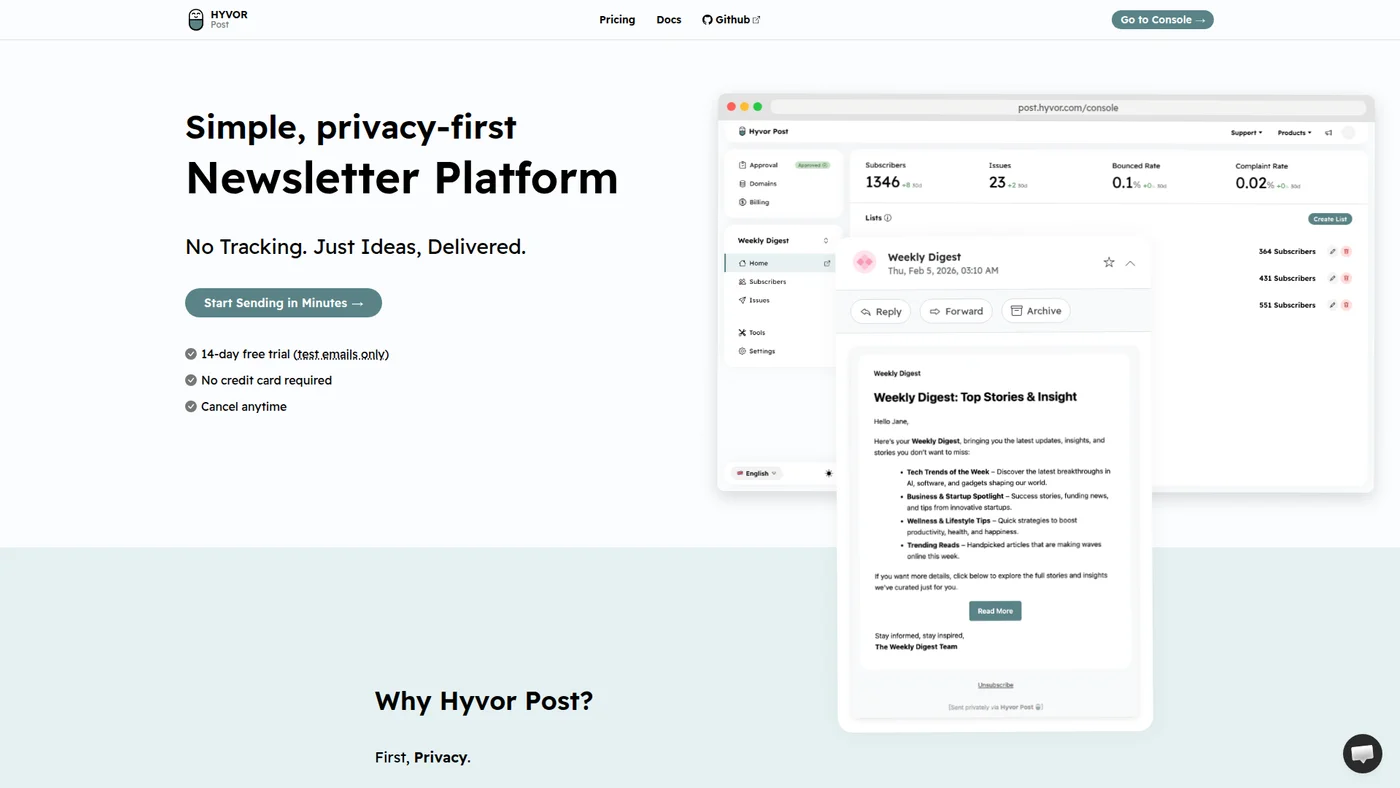
Task: Click the 'Cancel anytime' check icon
Action: (x=191, y=406)
